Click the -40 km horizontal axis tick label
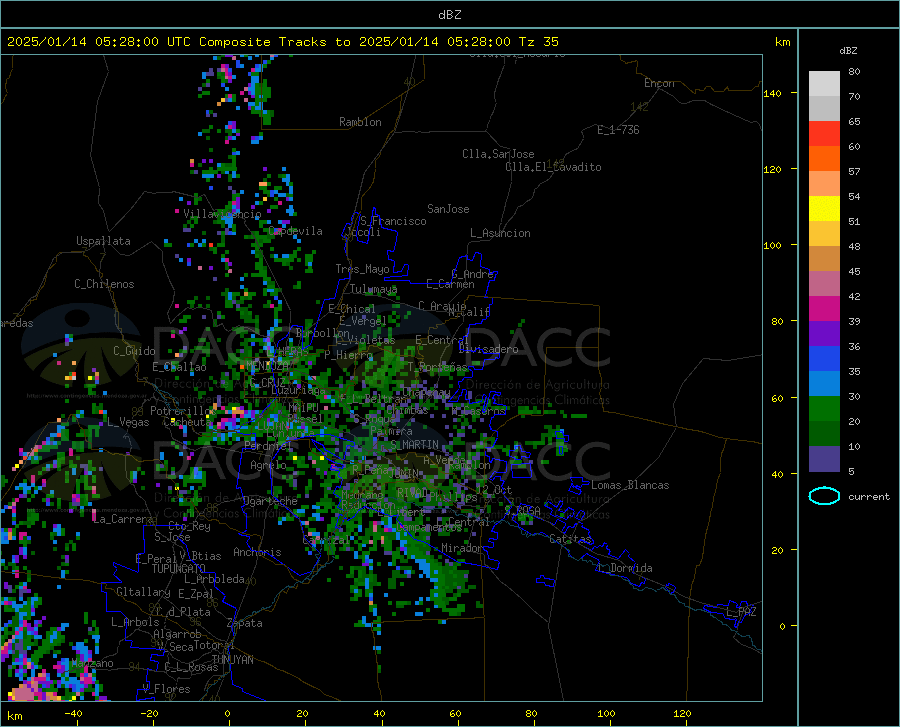The height and width of the screenshot is (727, 900). pos(72,713)
